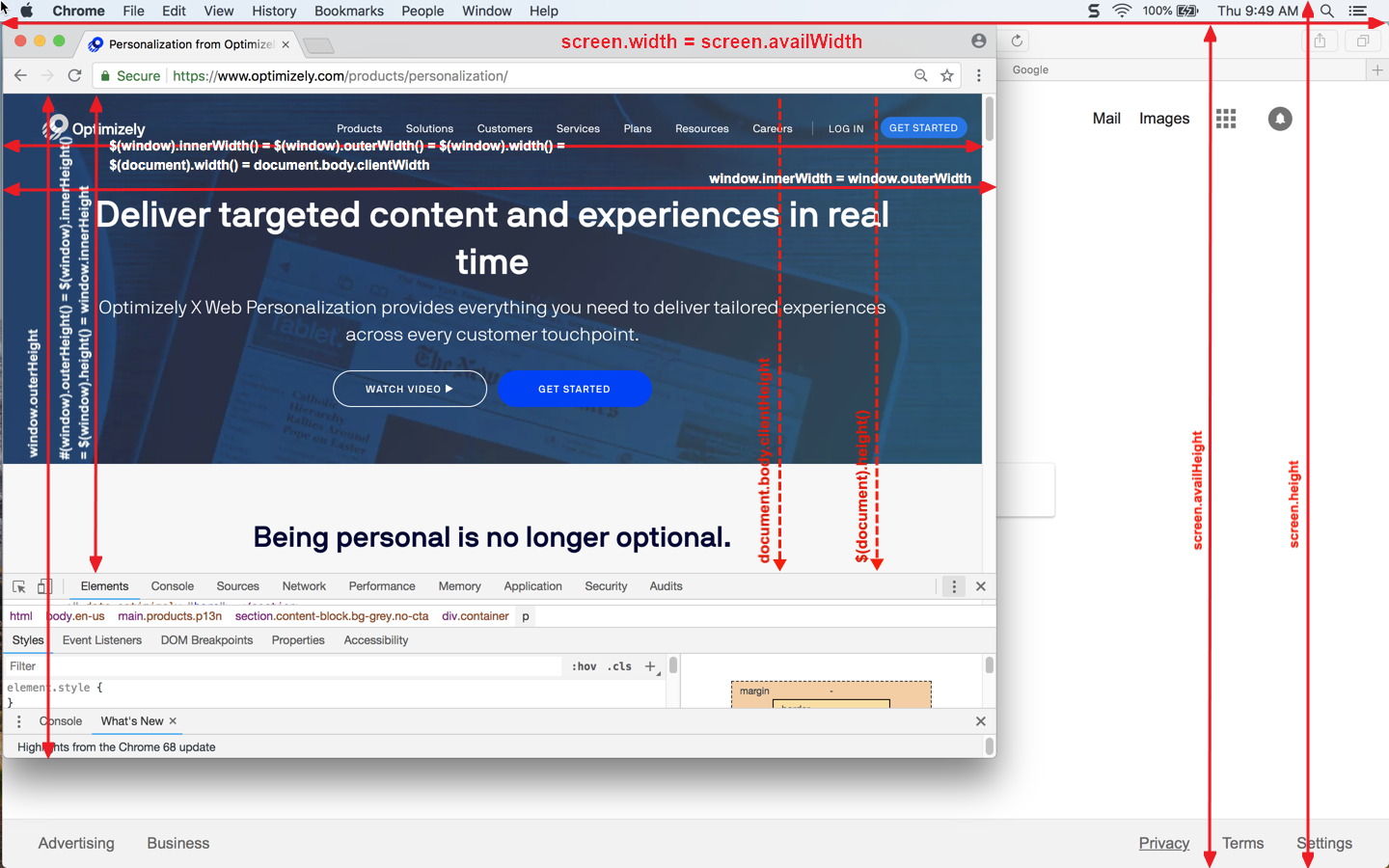Image resolution: width=1389 pixels, height=868 pixels.
Task: Click the Safari share icon
Action: point(1320,41)
